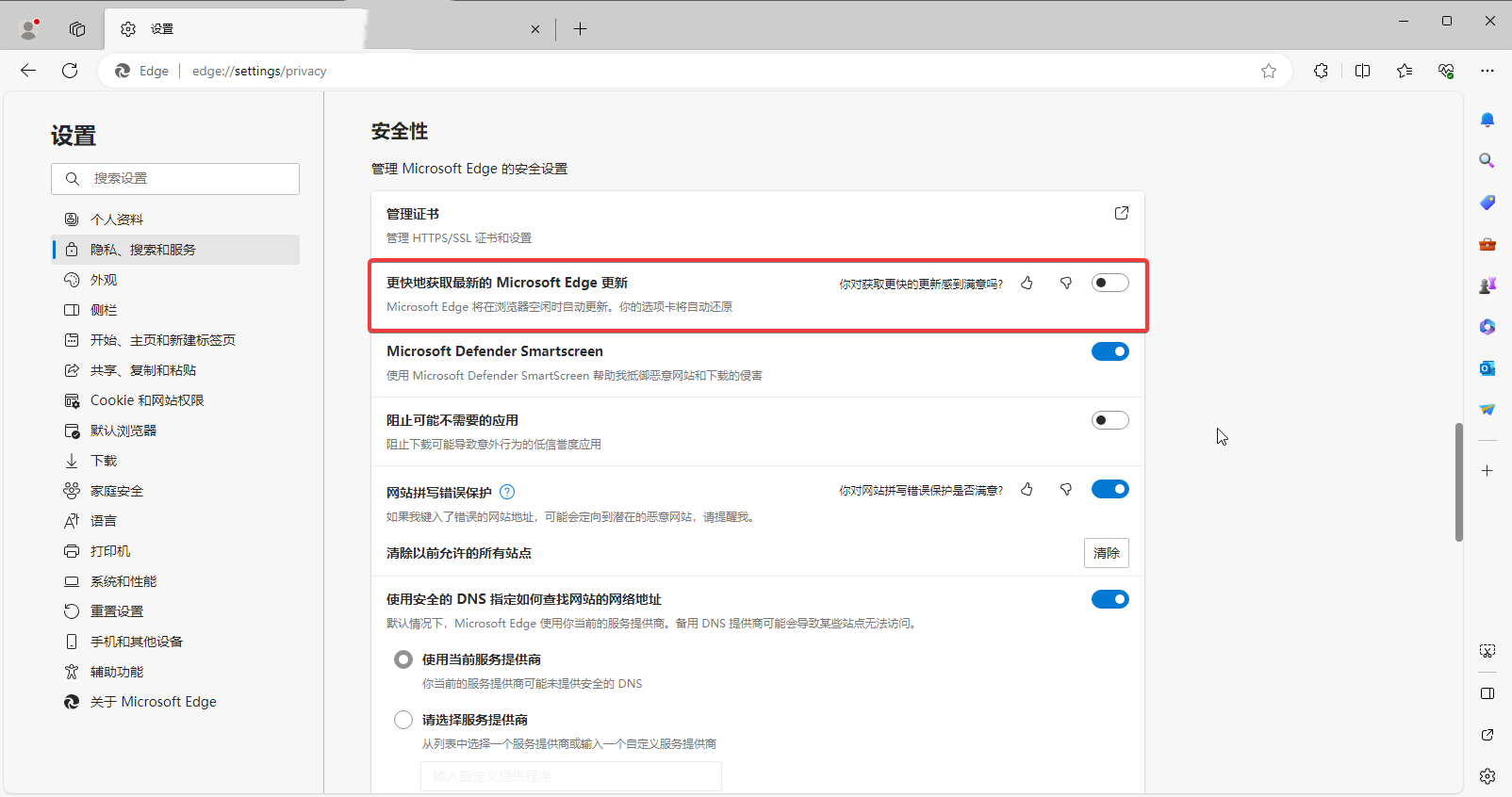
Task: Open 隐私、搜索和服务 settings section
Action: pos(175,250)
